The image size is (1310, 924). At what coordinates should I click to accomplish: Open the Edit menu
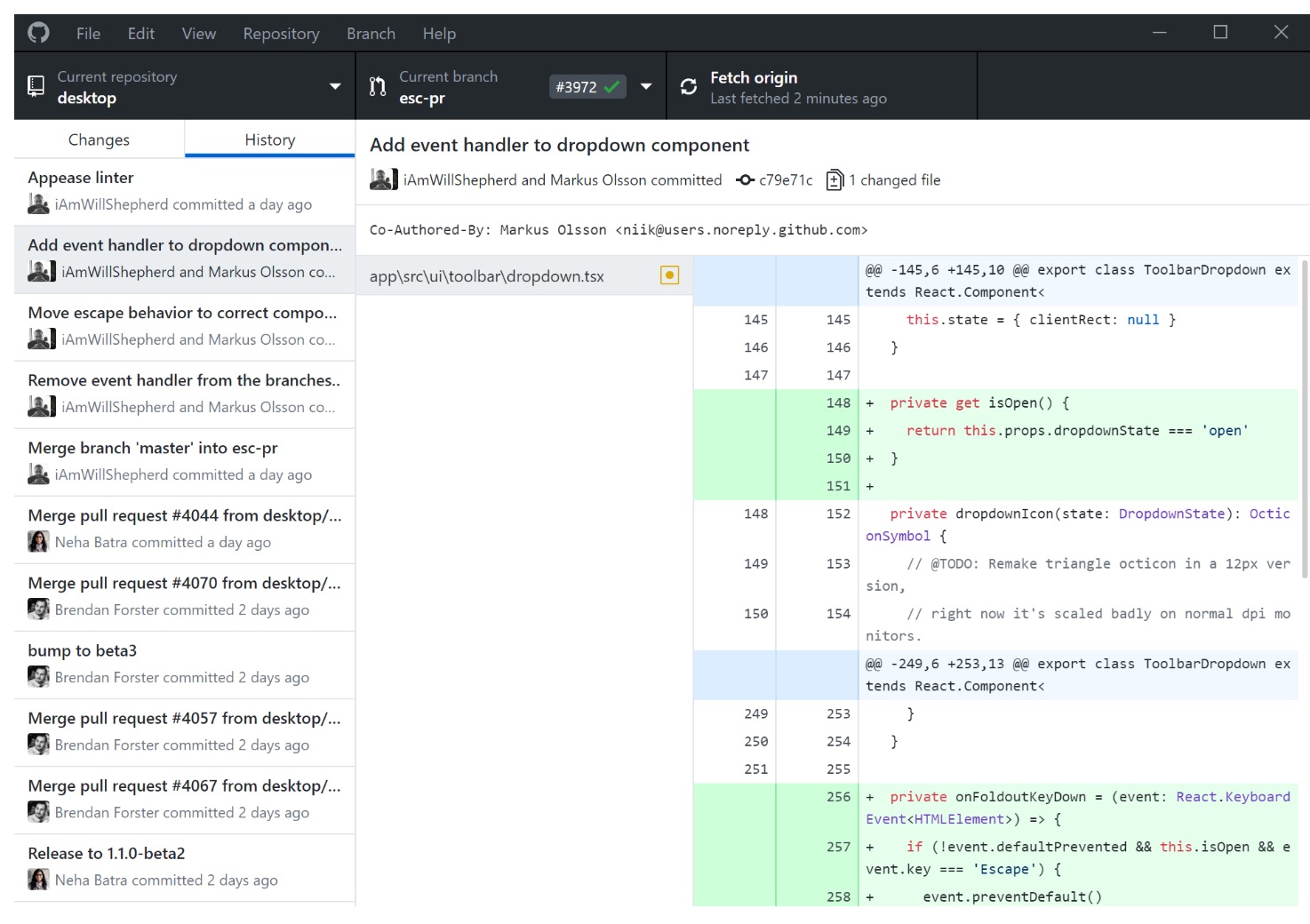140,33
